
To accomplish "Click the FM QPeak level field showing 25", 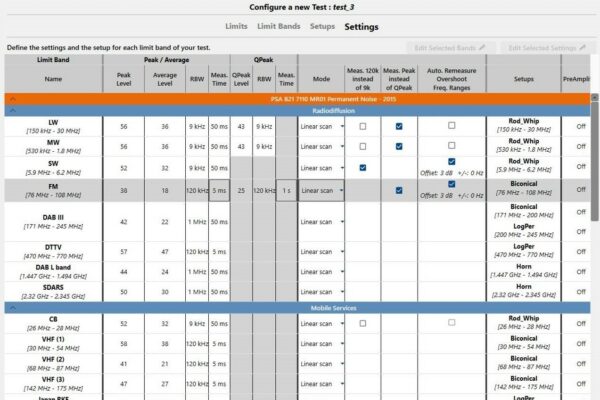I will (x=242, y=190).
